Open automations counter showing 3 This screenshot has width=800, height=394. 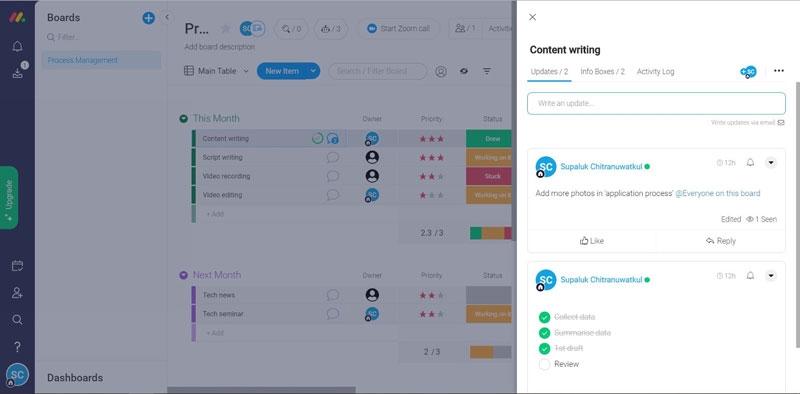(331, 29)
